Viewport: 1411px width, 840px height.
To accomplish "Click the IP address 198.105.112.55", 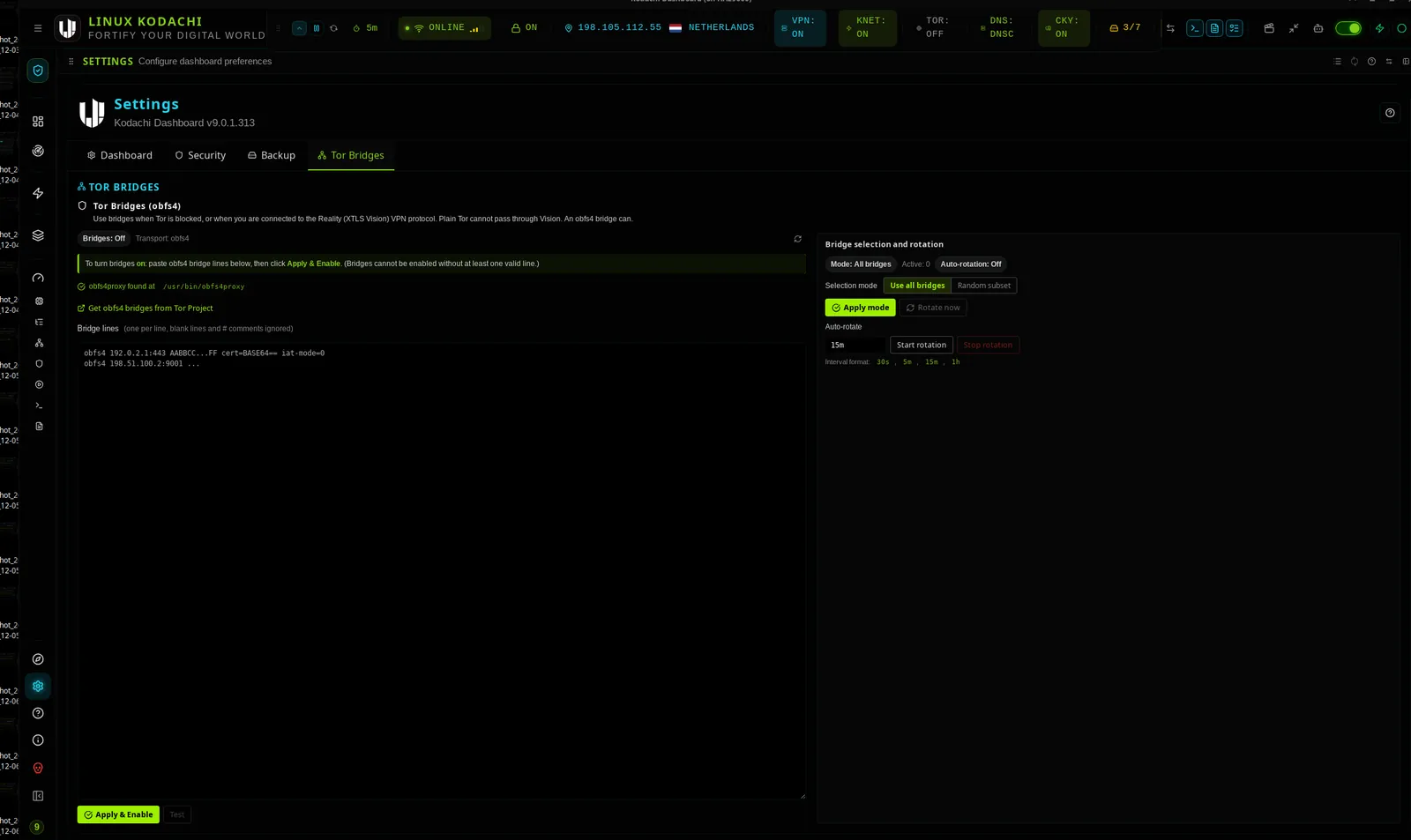I will tap(619, 28).
